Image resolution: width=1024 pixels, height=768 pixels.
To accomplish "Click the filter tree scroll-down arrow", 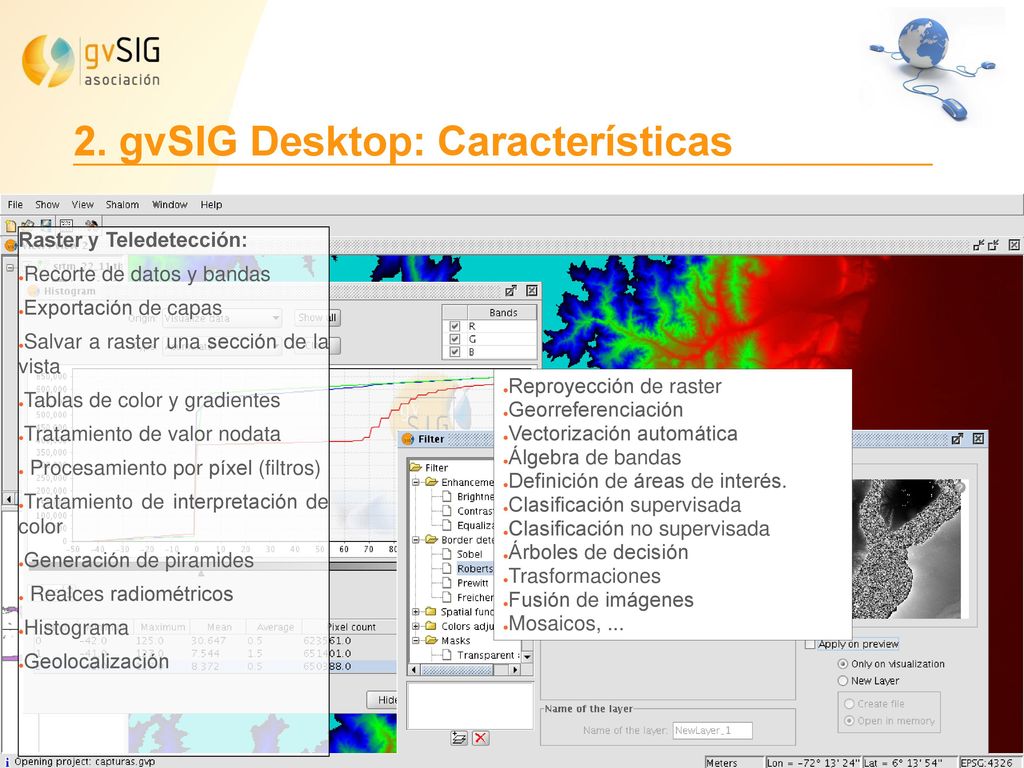I will [x=527, y=656].
